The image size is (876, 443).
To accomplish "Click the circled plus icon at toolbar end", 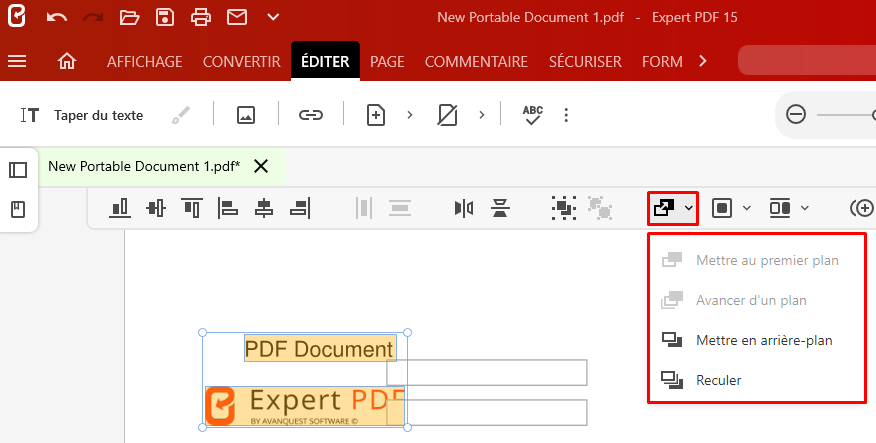I will click(862, 208).
